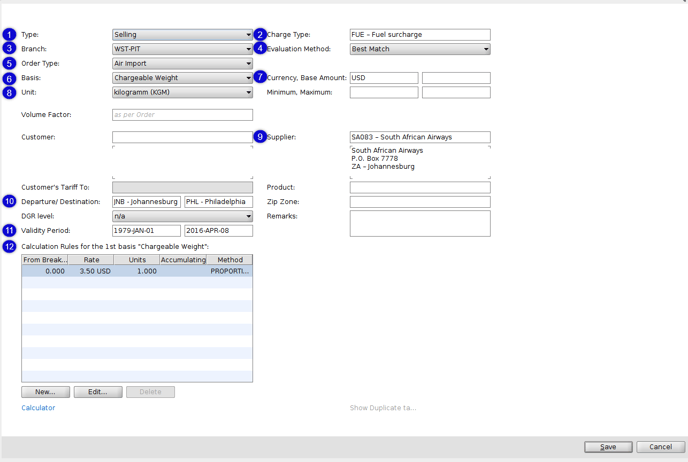Click the Method column header
Viewport: 688px width, 462px height.
229,260
